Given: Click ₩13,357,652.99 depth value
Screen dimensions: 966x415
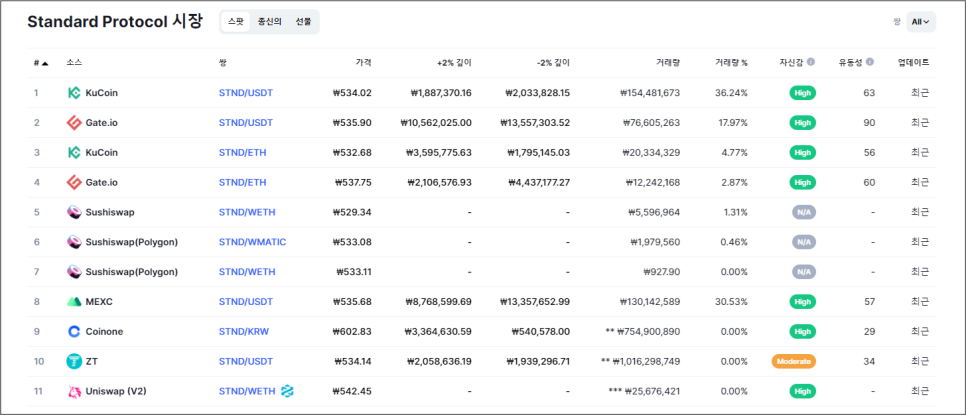Looking at the screenshot, I should point(535,302).
